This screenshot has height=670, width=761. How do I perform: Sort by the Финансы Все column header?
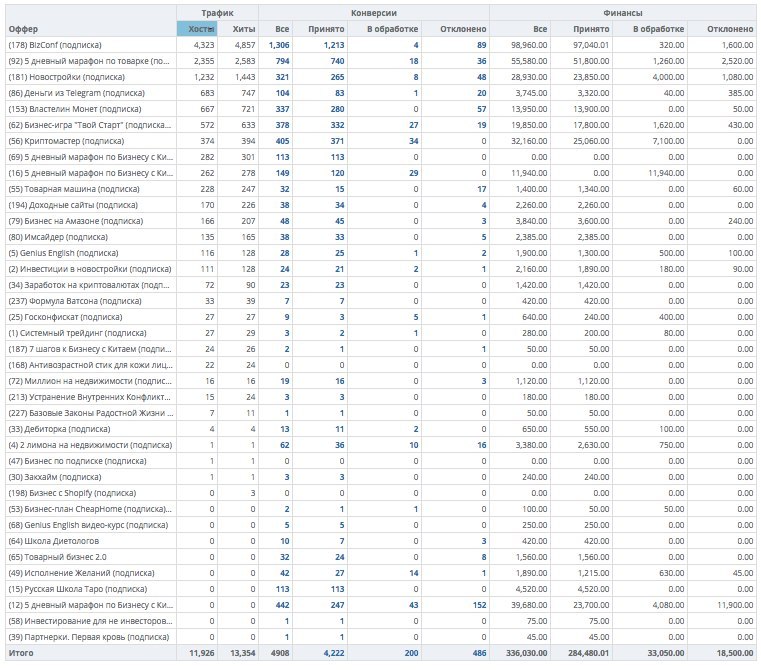540,29
